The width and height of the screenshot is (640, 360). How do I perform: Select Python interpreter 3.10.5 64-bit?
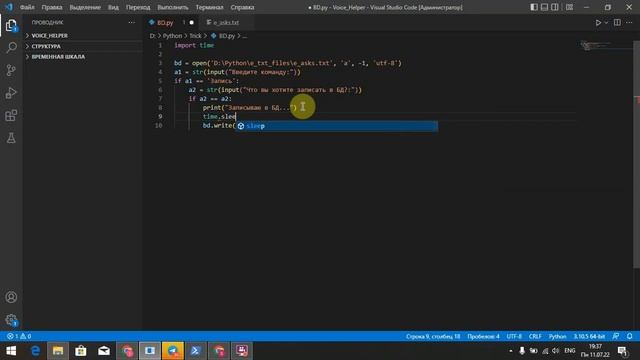(x=589, y=336)
